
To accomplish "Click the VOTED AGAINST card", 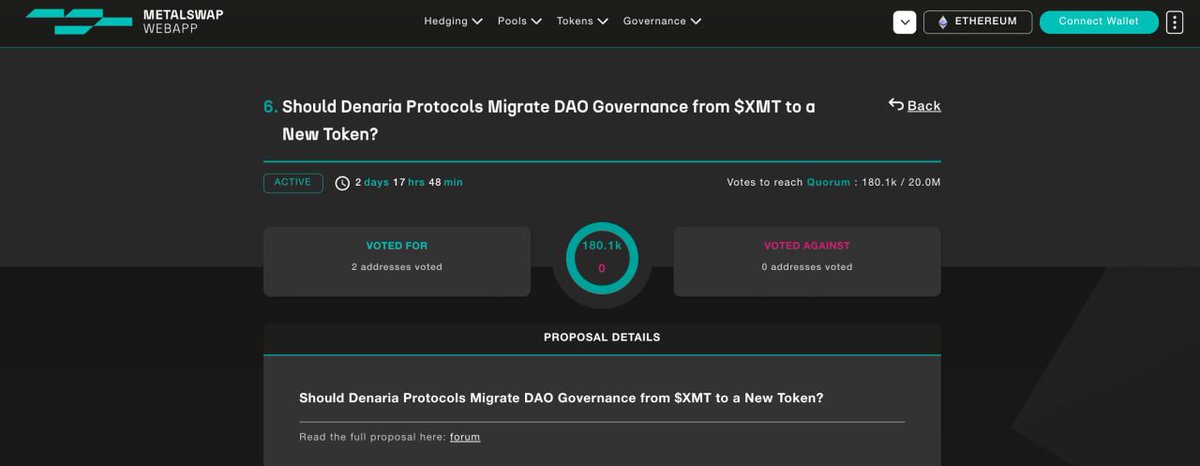I will (807, 261).
